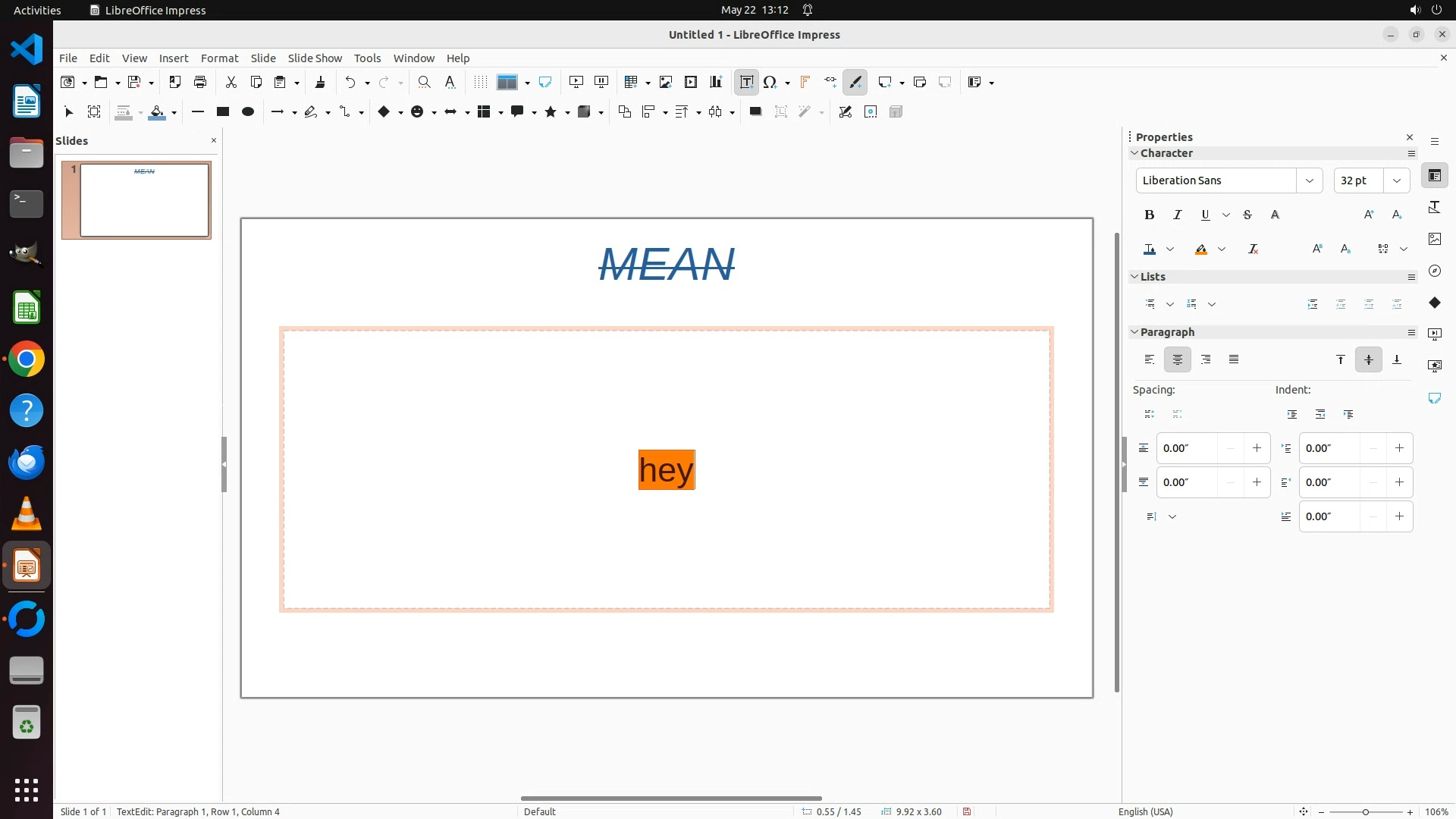Select the Rectangle drawing tool
Viewport: 1456px width, 819px height.
pos(222,111)
